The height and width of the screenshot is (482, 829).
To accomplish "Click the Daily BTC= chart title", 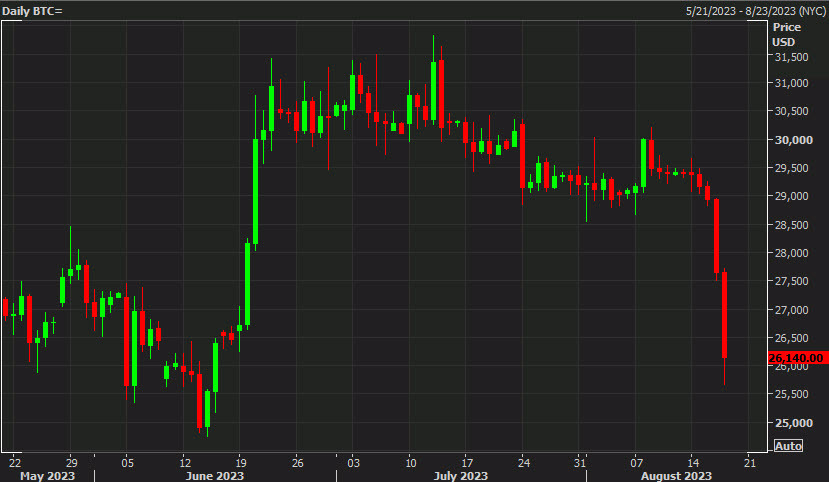I will [x=32, y=11].
